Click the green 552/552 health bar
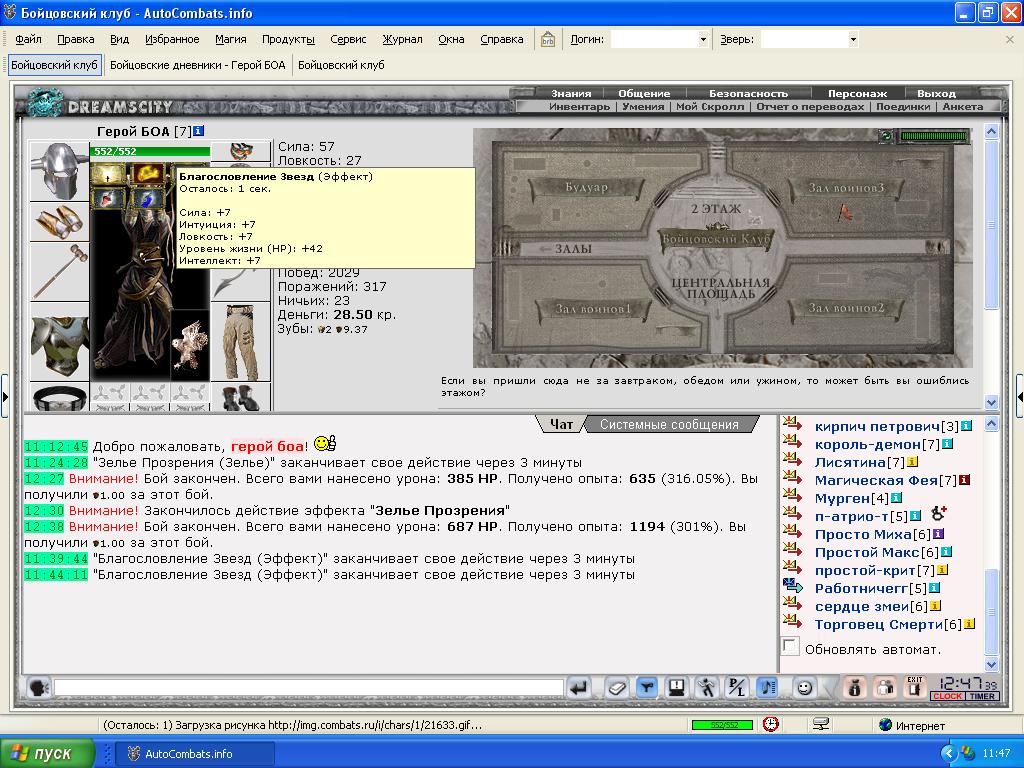Viewport: 1024px width, 768px height. (150, 152)
